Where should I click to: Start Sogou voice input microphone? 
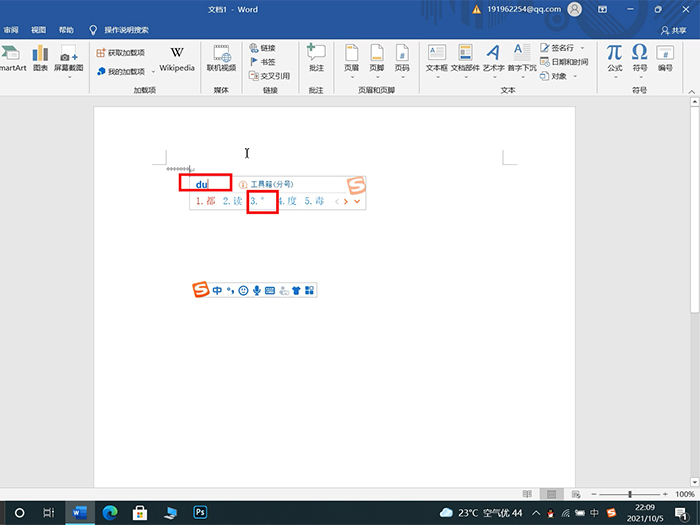(x=257, y=291)
